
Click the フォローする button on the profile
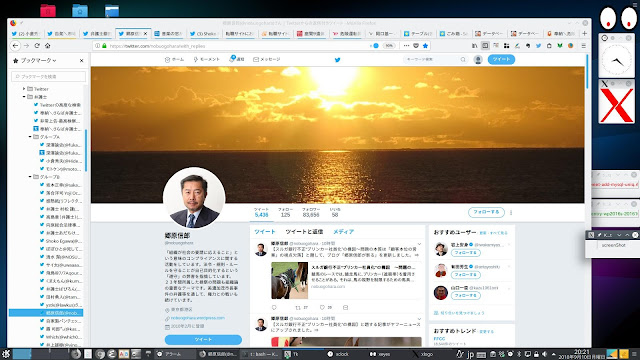coord(486,212)
